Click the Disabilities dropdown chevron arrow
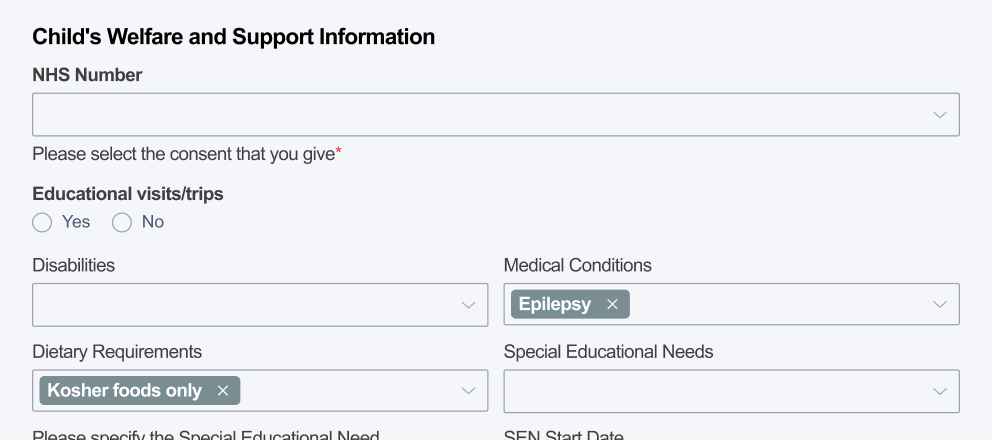Image resolution: width=992 pixels, height=440 pixels. (x=468, y=305)
